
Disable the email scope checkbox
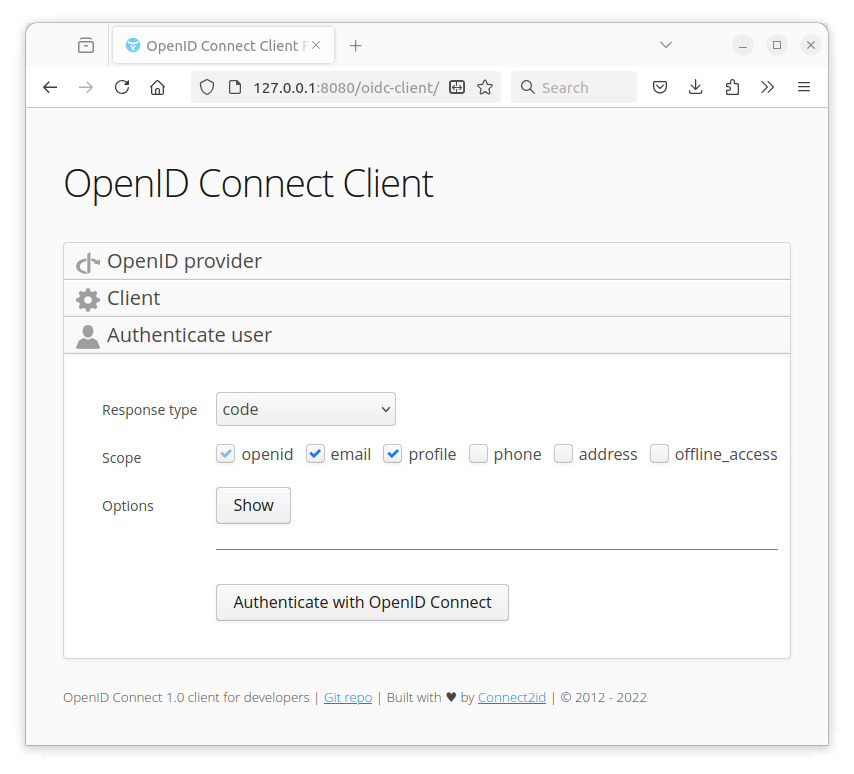tap(315, 454)
